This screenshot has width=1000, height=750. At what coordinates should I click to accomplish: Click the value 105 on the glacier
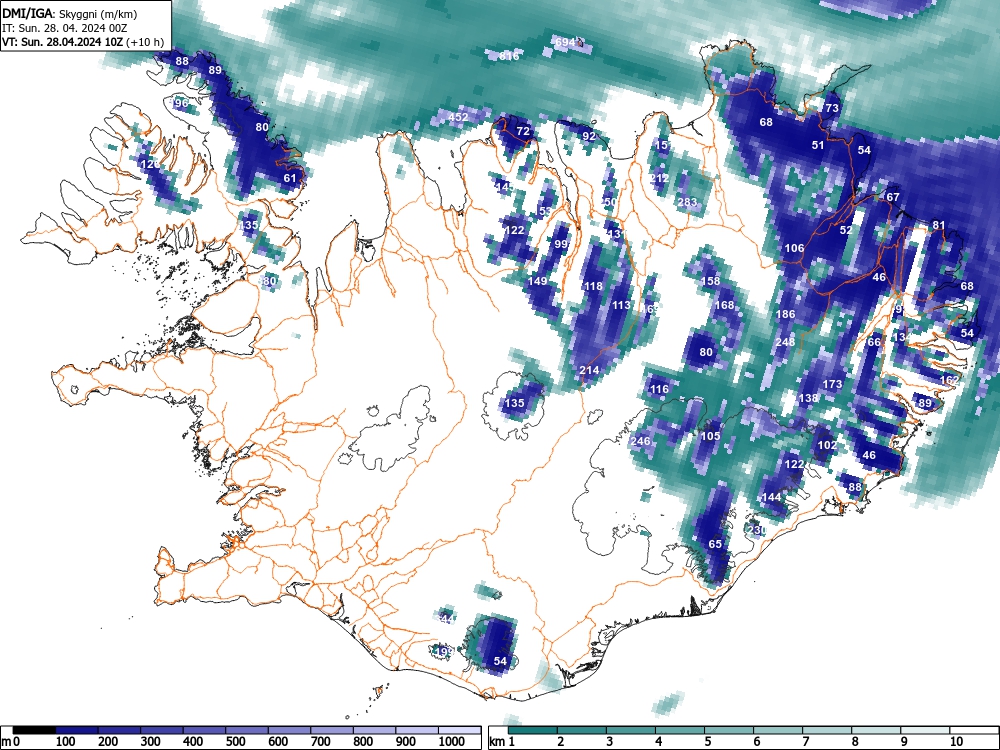pos(710,436)
